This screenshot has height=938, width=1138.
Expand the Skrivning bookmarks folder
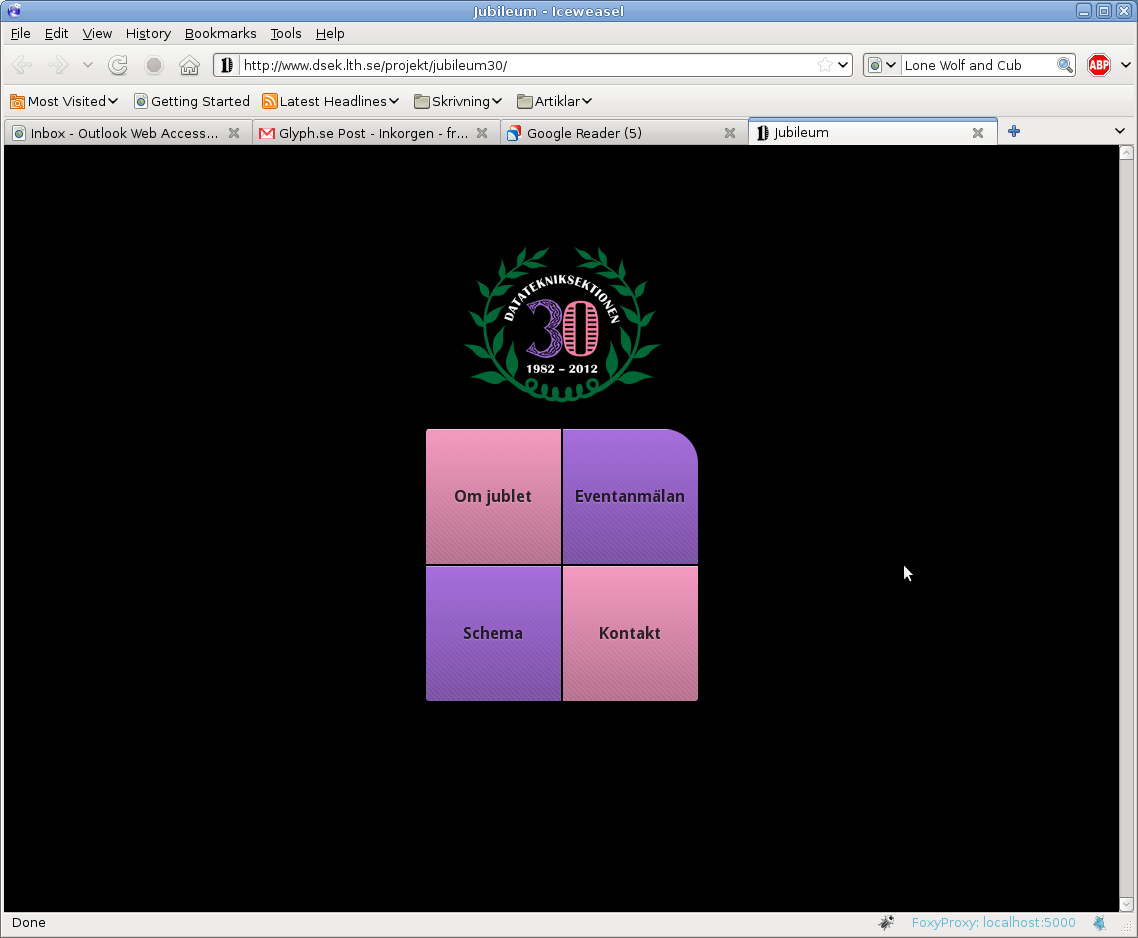tap(458, 102)
